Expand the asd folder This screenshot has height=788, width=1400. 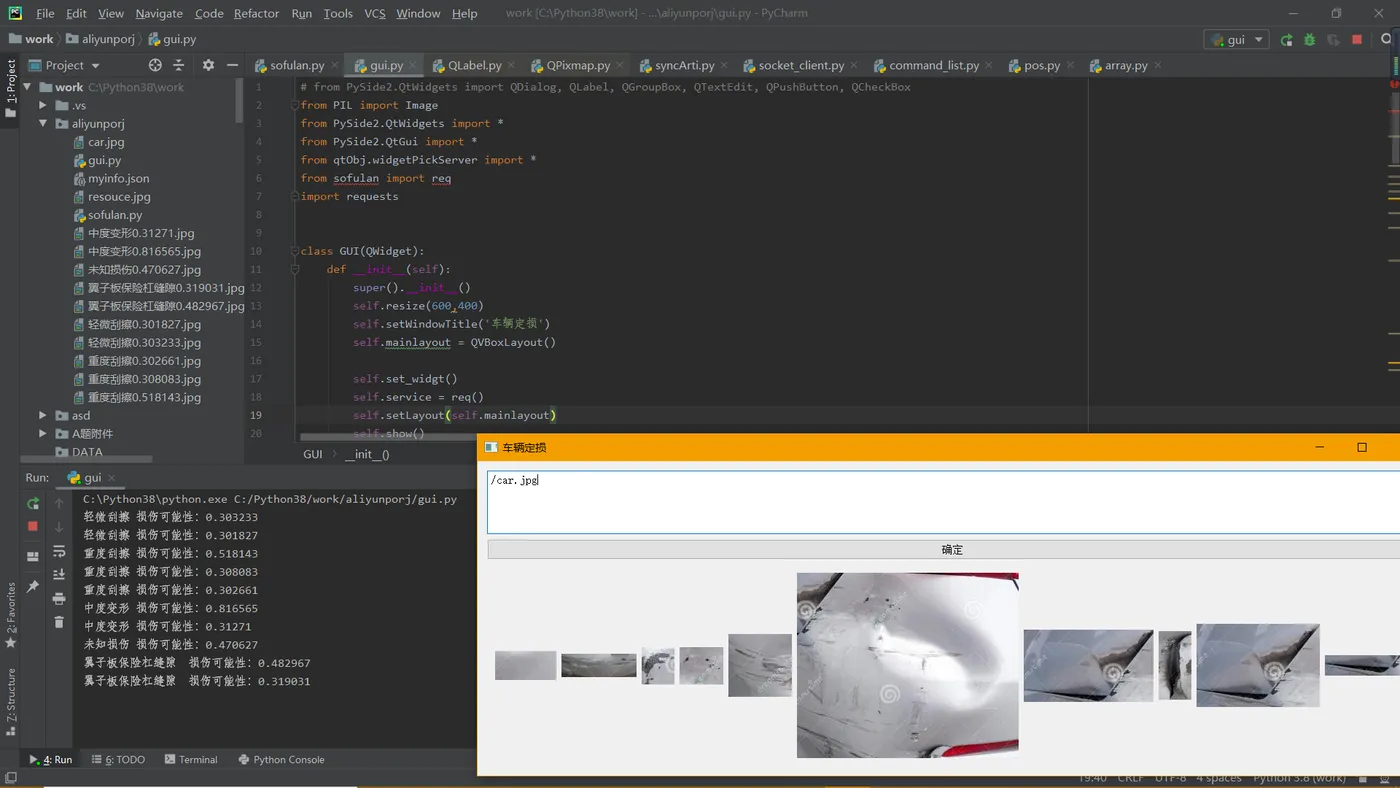(43, 415)
